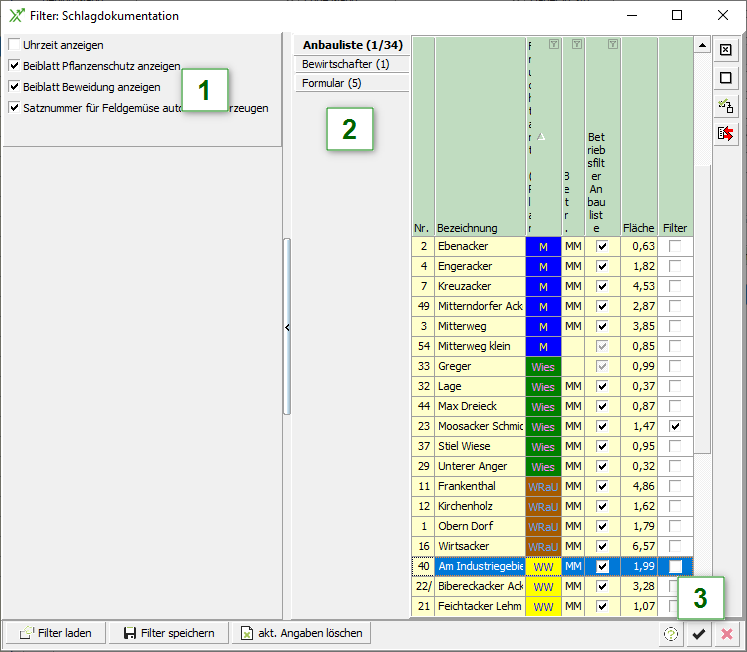Open the Betr. column filter dropdown
747x652 pixels.
(577, 45)
